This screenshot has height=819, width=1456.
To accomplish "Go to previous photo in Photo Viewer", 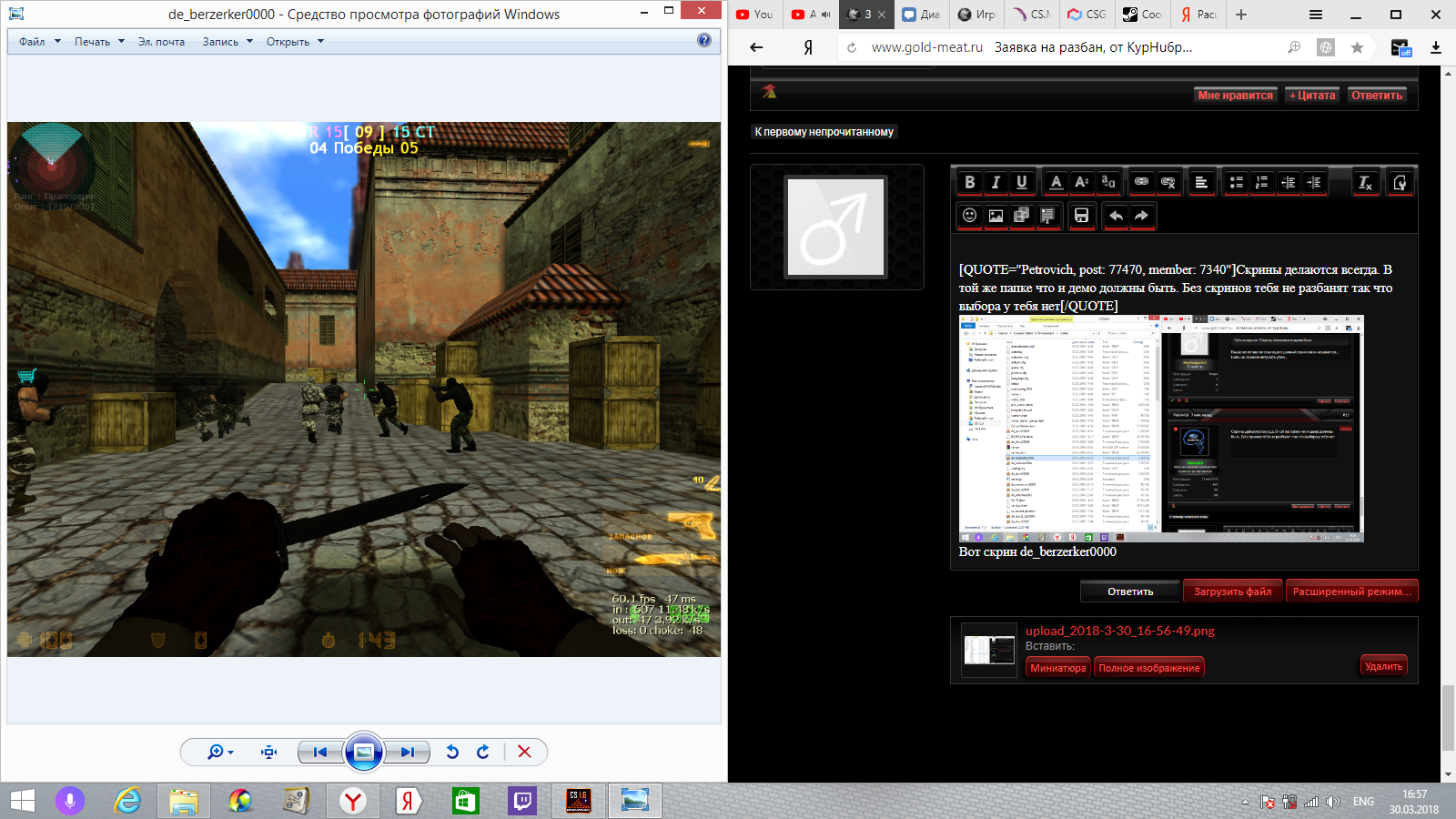I will tap(319, 752).
